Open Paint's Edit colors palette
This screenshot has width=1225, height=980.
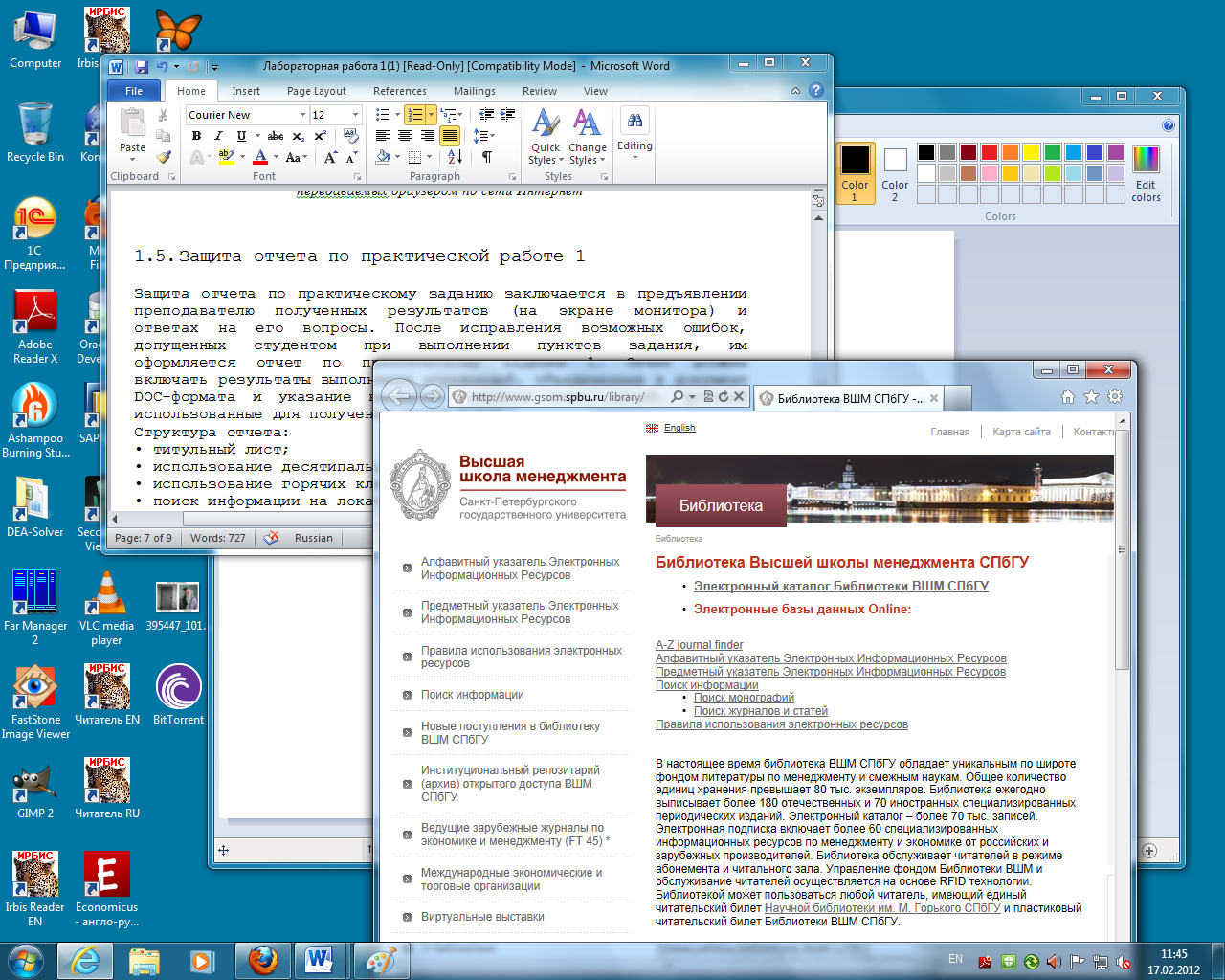click(1146, 172)
